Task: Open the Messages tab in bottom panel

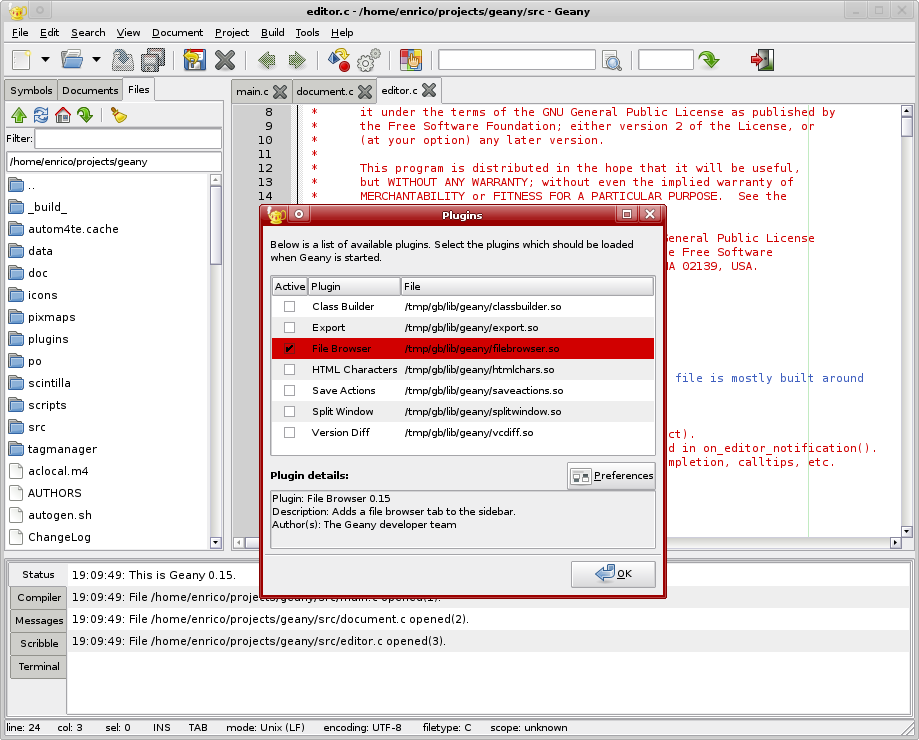Action: click(39, 620)
